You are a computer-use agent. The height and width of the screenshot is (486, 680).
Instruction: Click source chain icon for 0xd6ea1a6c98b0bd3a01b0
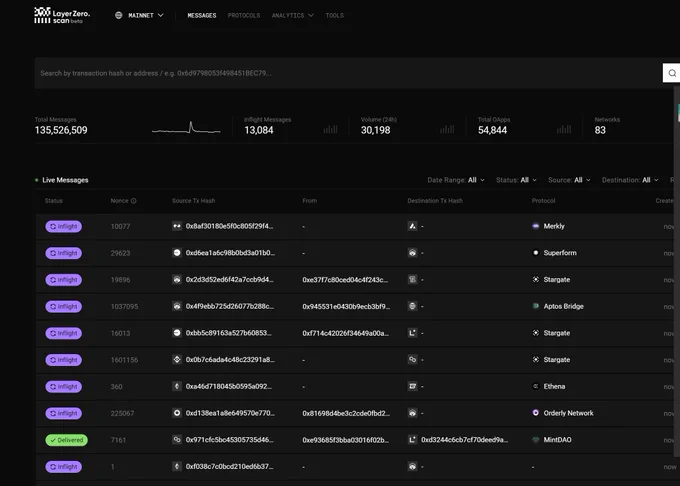[x=177, y=253]
